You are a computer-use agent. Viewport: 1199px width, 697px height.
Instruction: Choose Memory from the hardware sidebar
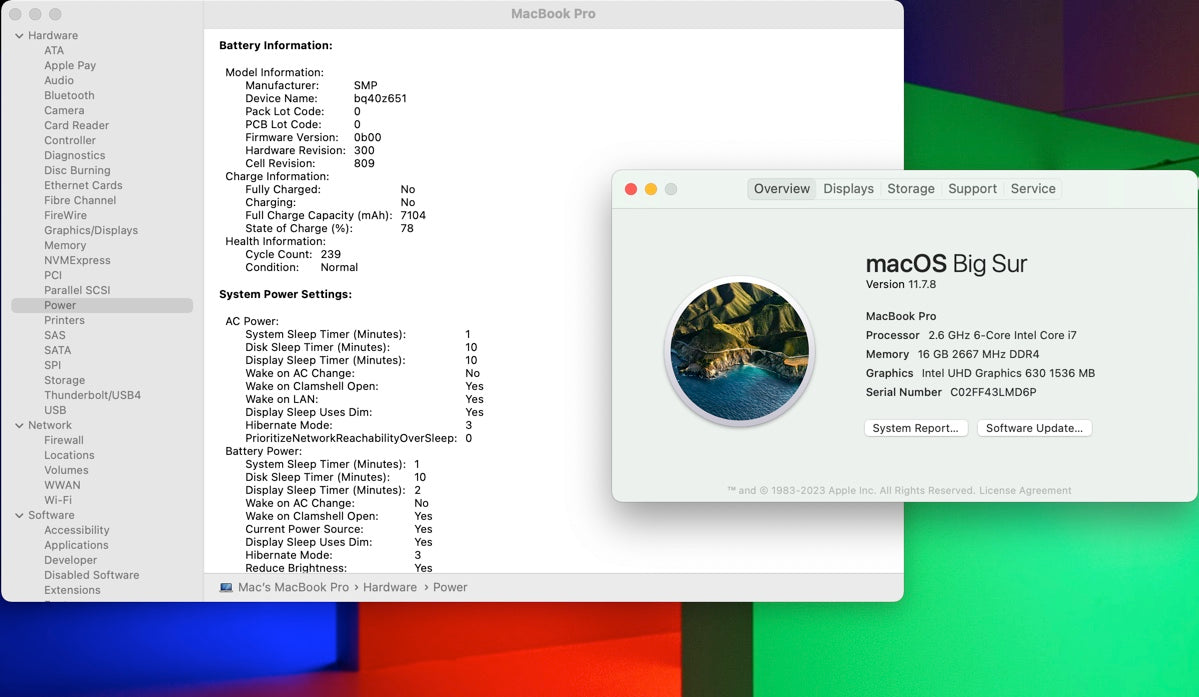click(65, 246)
